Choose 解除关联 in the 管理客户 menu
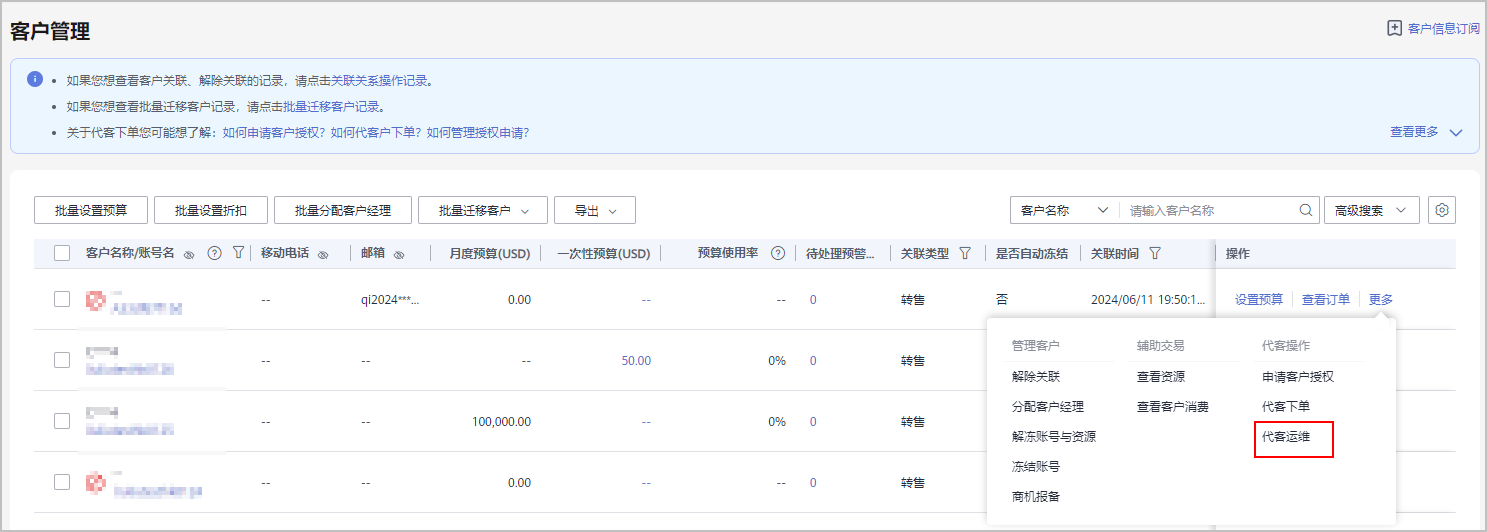The width and height of the screenshot is (1487, 532). coord(1035,377)
